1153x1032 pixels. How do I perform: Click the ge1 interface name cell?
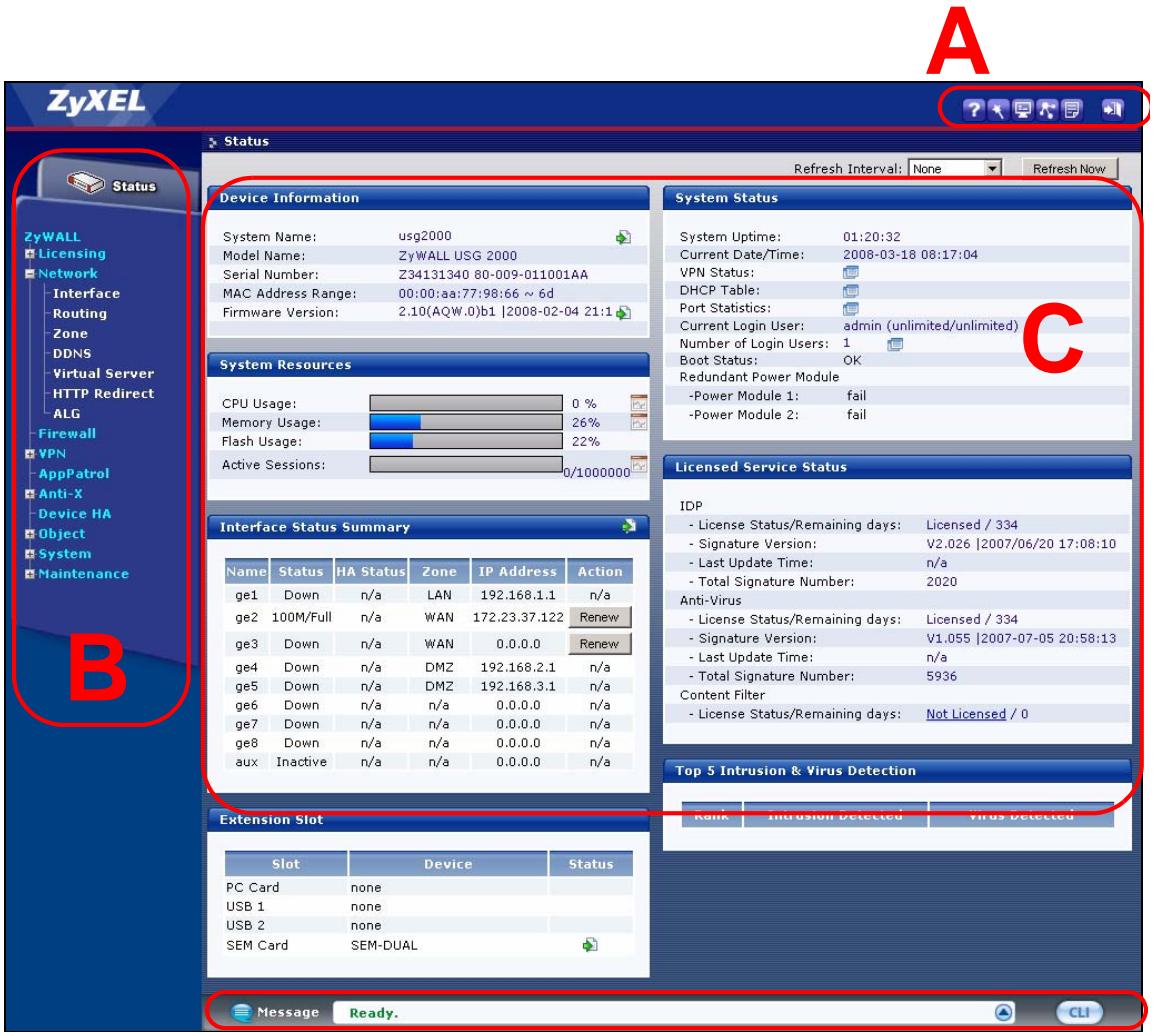pyautogui.click(x=246, y=594)
